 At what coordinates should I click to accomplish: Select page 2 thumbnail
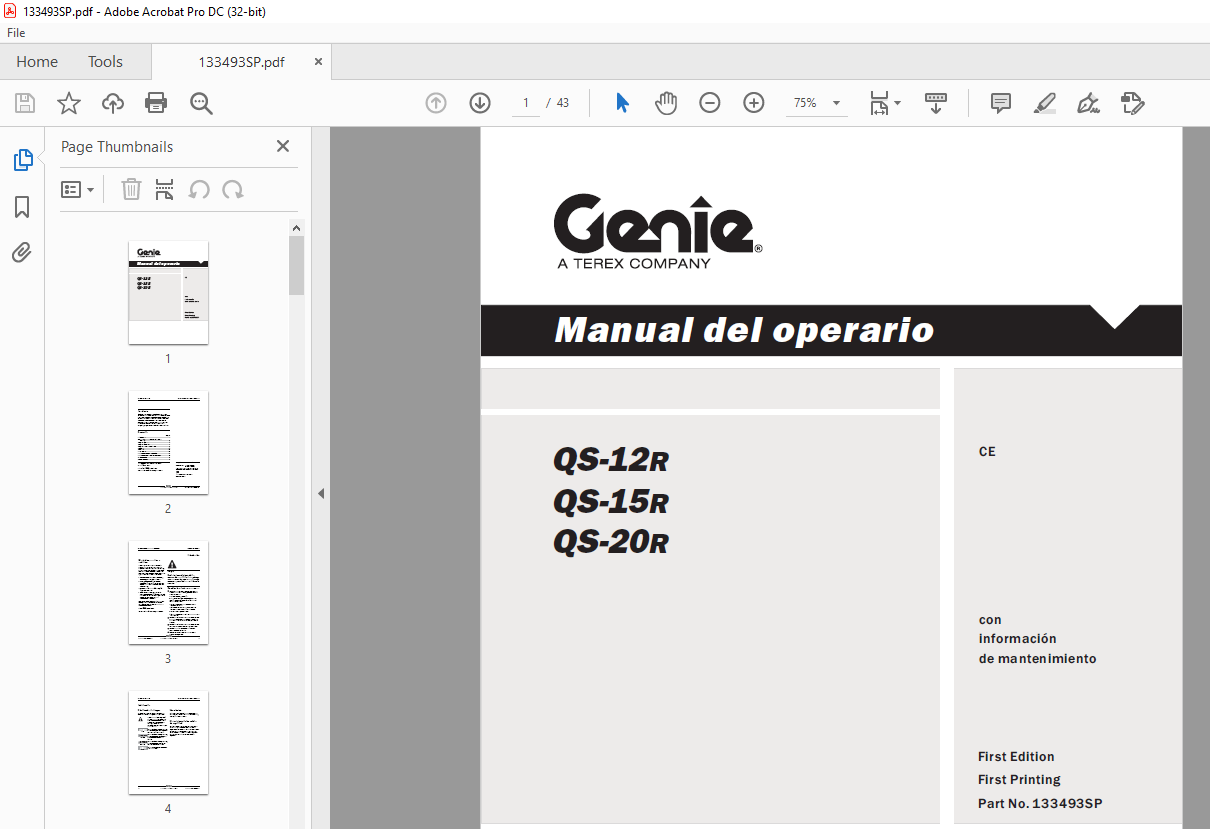tap(168, 442)
